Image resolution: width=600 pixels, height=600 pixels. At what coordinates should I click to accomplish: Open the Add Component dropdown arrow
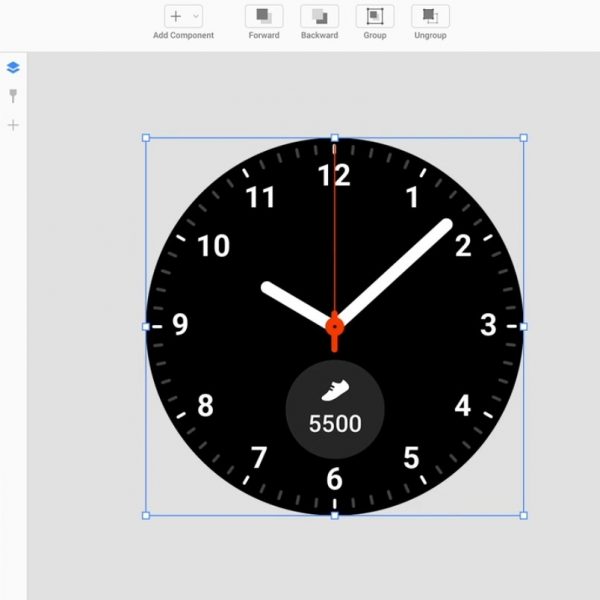[x=195, y=16]
